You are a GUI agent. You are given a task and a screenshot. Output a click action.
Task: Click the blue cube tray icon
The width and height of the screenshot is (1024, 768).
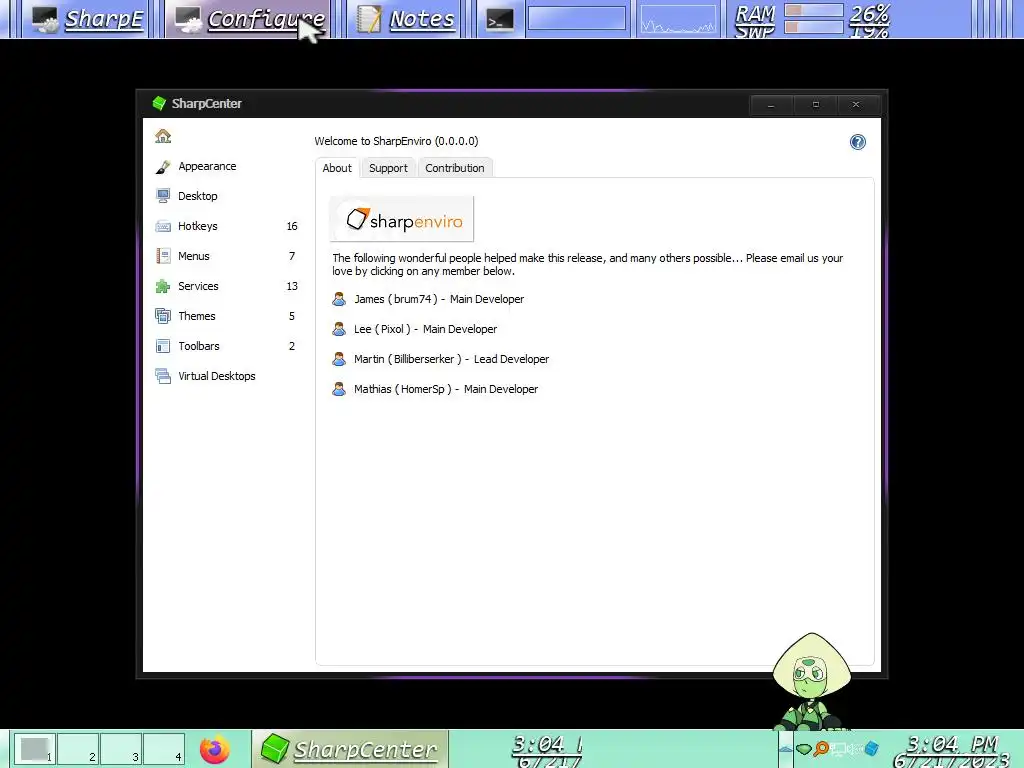(871, 748)
